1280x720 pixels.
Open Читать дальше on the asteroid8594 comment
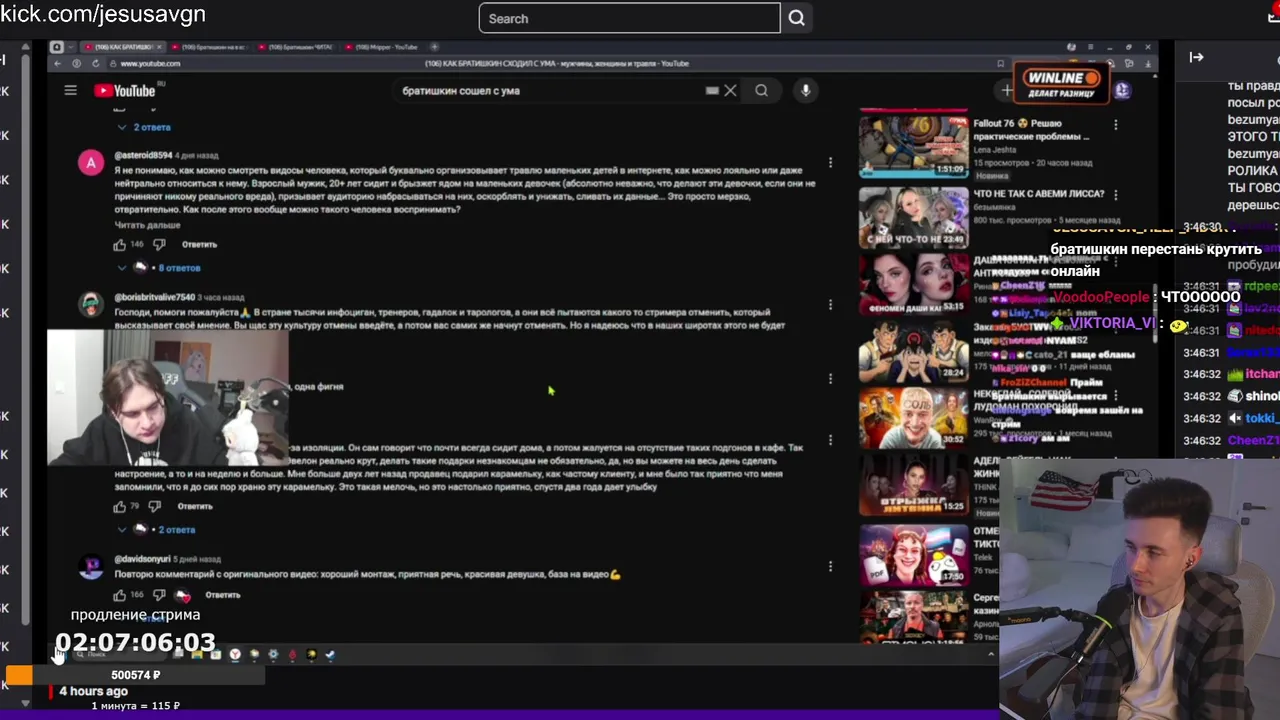pyautogui.click(x=147, y=225)
